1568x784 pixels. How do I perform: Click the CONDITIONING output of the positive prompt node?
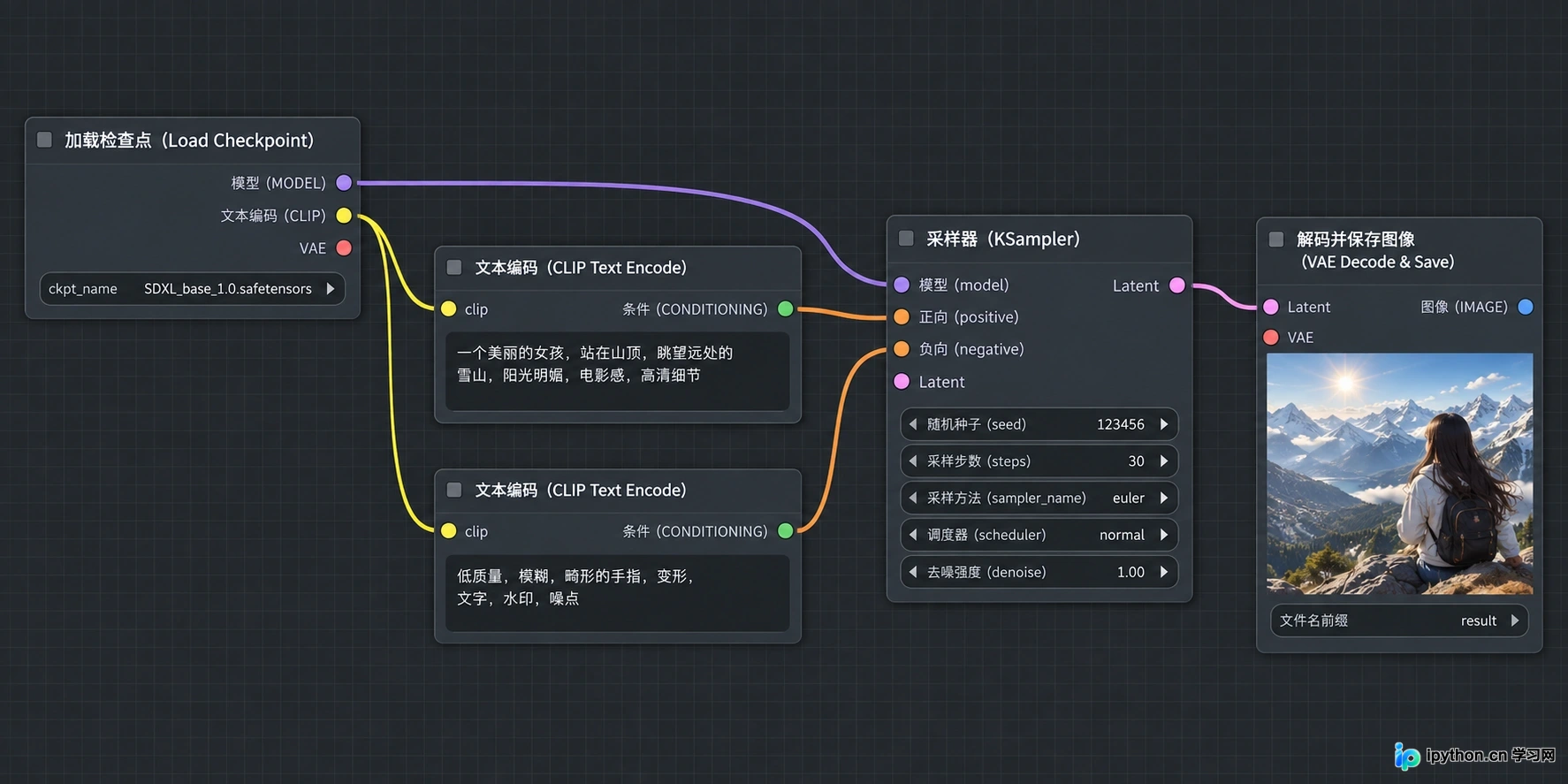(785, 308)
